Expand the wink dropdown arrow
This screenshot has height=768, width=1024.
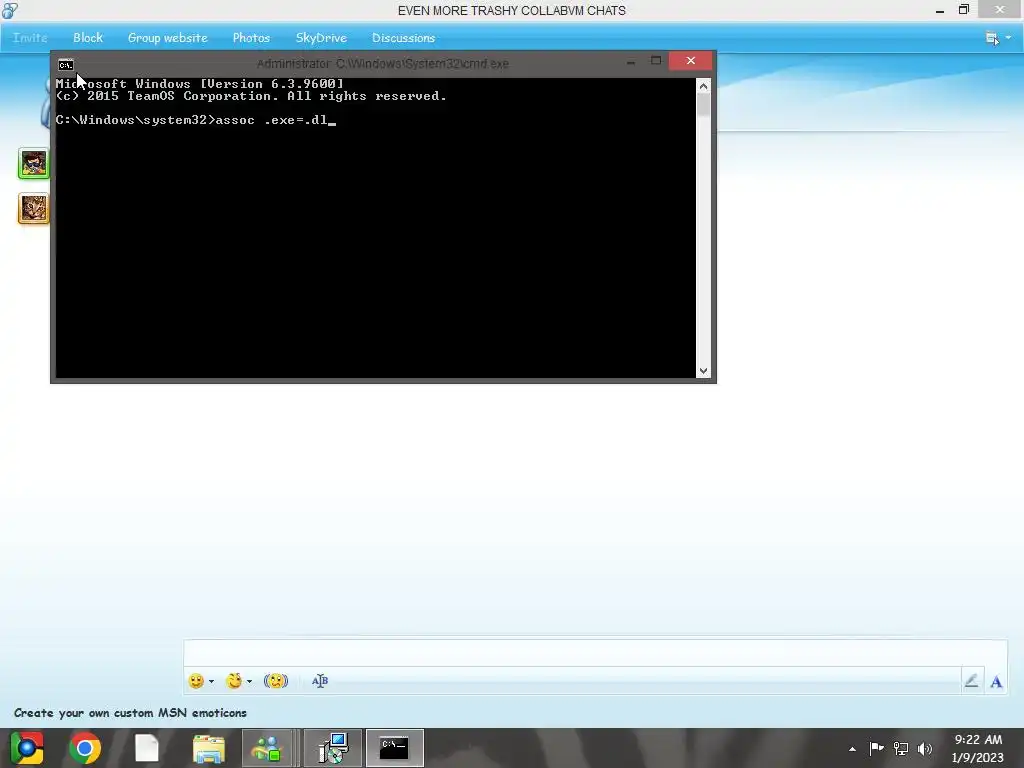[249, 682]
